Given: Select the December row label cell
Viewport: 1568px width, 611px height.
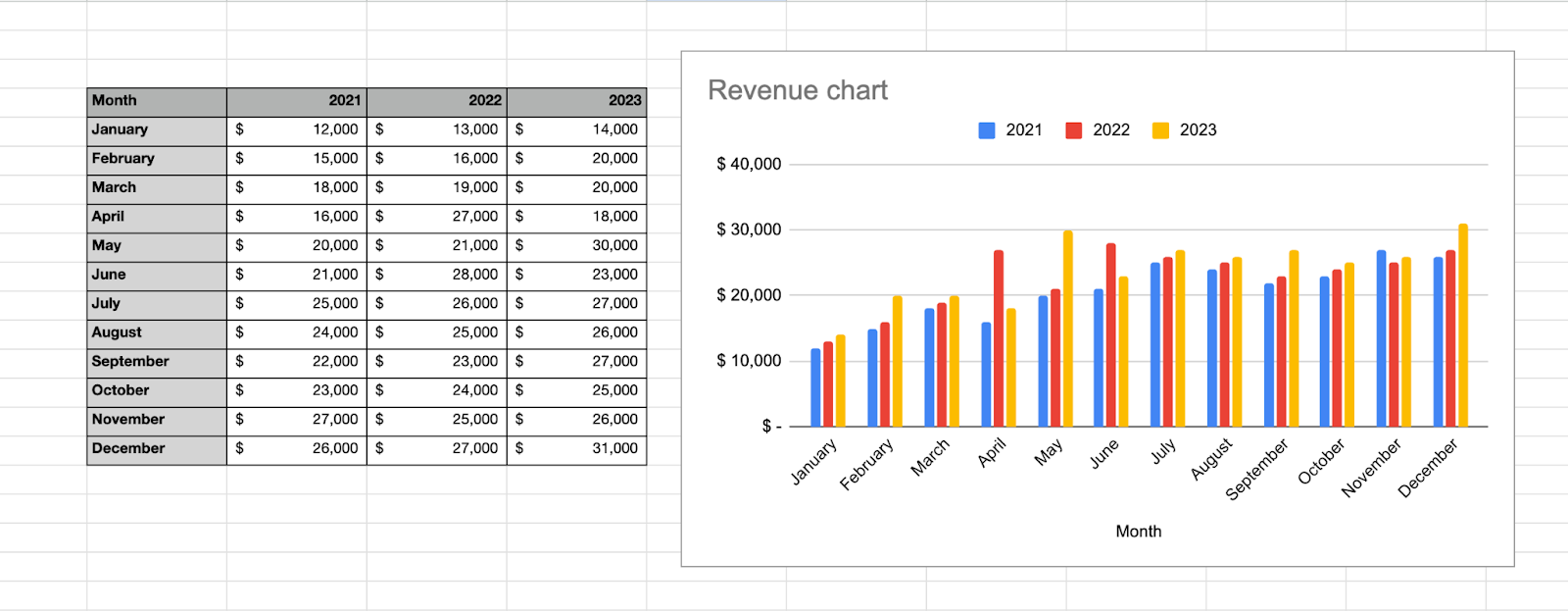Looking at the screenshot, I should tap(157, 449).
